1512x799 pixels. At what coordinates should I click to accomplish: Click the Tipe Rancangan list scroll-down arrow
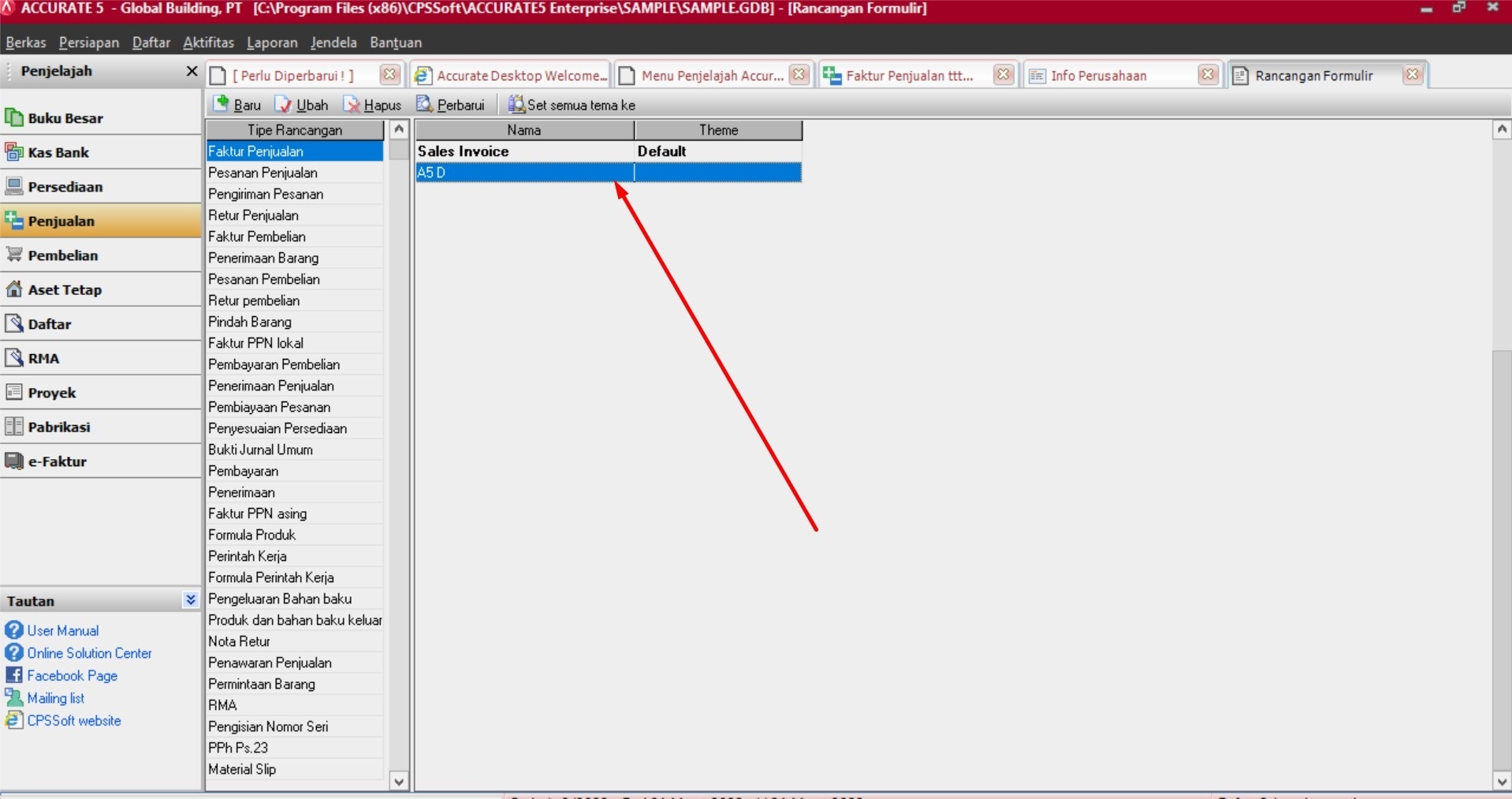399,782
